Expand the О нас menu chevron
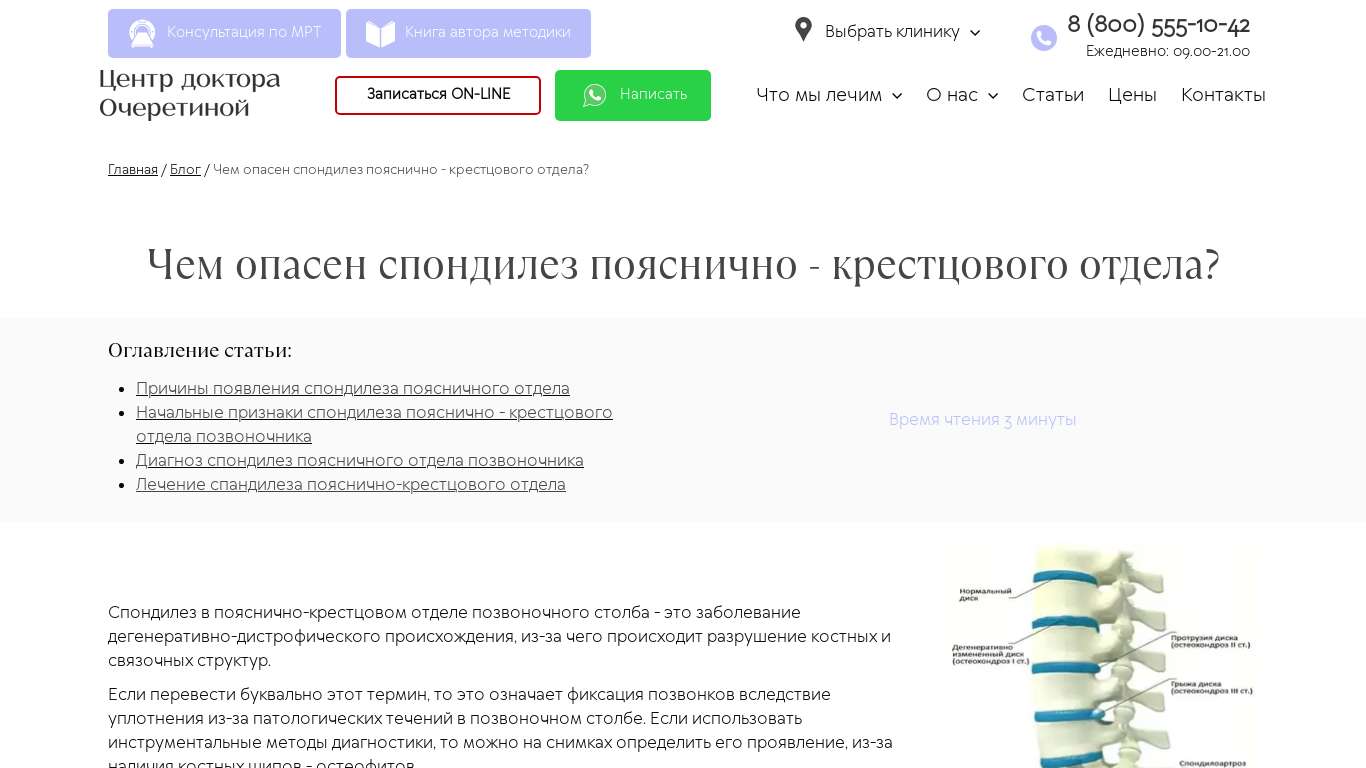This screenshot has height=768, width=1366. coord(993,96)
